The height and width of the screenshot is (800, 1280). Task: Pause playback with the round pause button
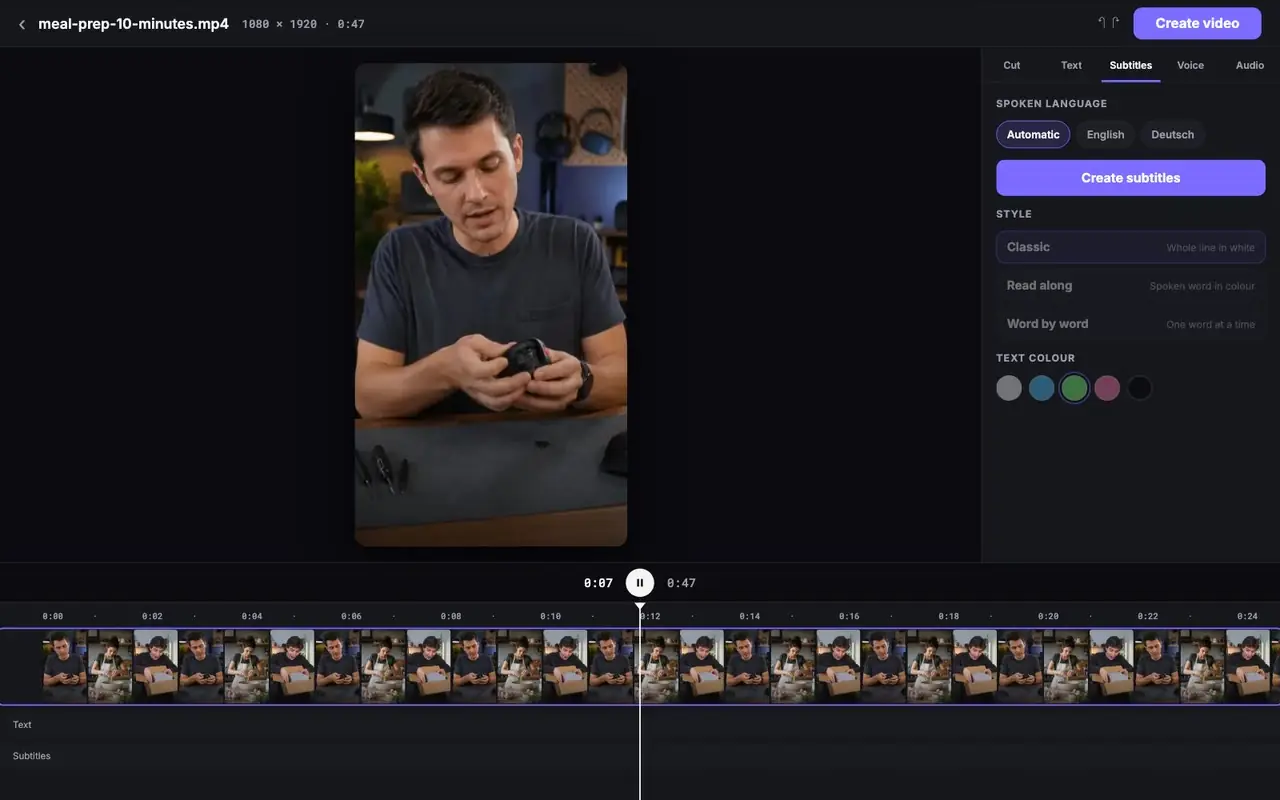(x=640, y=583)
